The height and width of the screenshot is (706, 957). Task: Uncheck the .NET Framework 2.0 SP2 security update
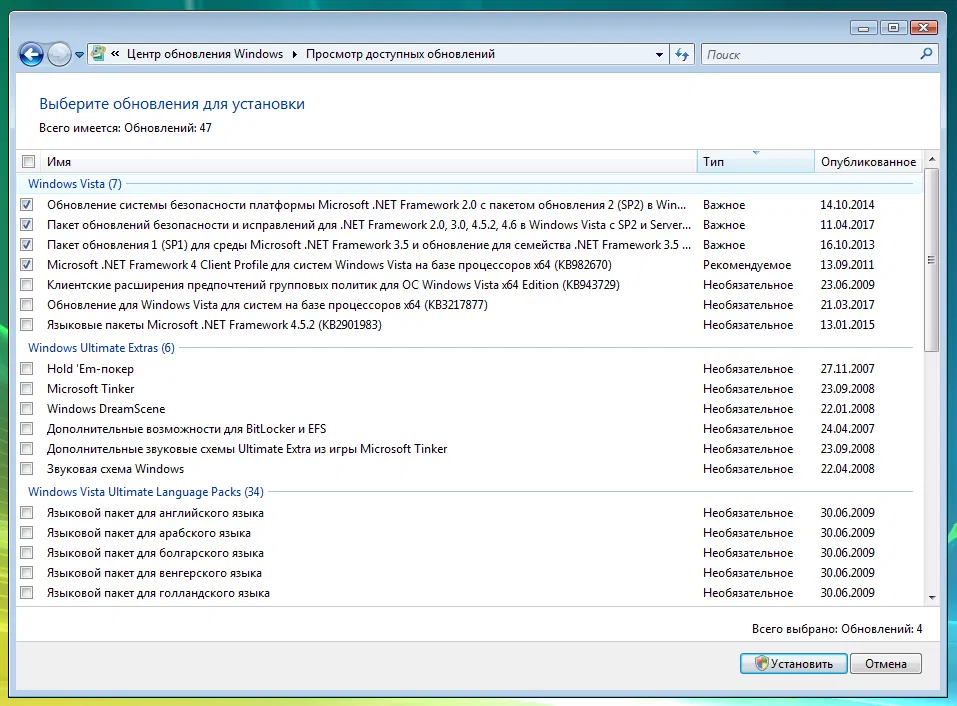tap(27, 204)
